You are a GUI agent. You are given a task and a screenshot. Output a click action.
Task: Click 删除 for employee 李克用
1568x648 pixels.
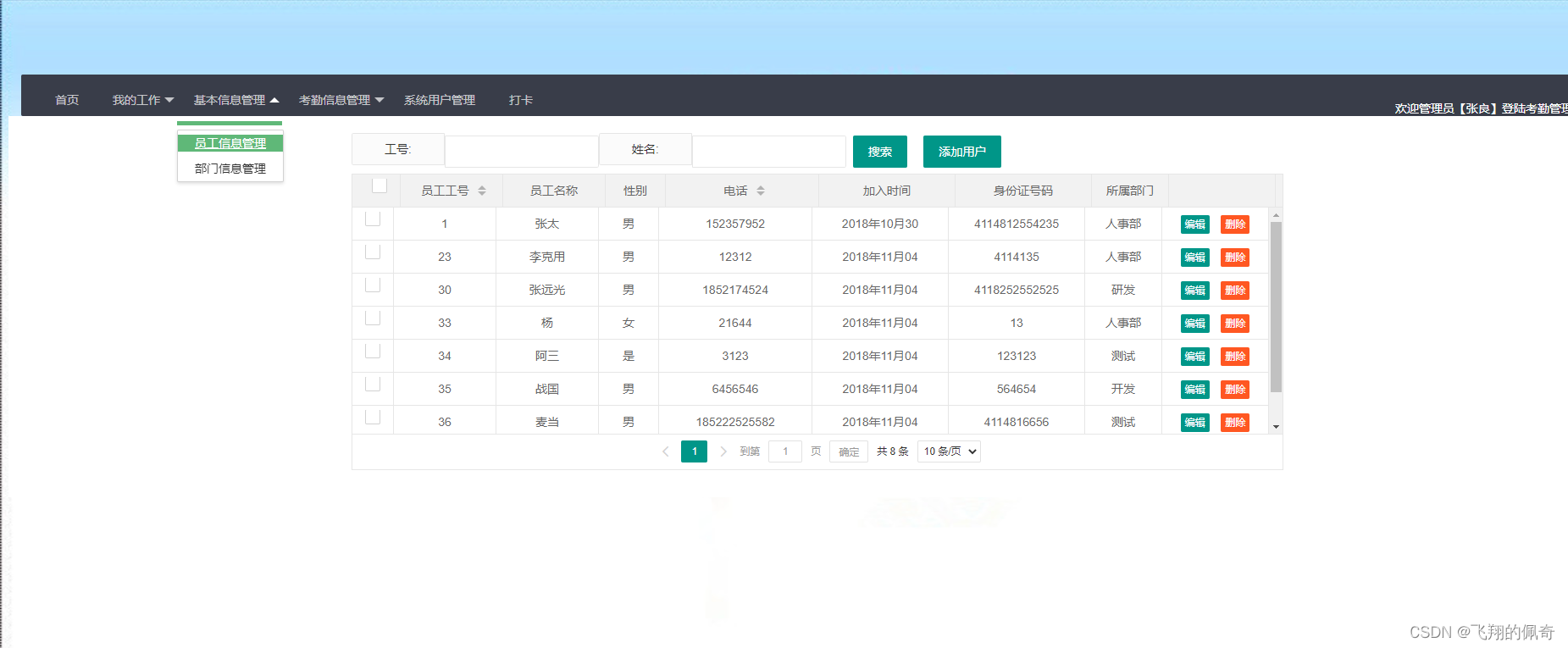(x=1234, y=258)
